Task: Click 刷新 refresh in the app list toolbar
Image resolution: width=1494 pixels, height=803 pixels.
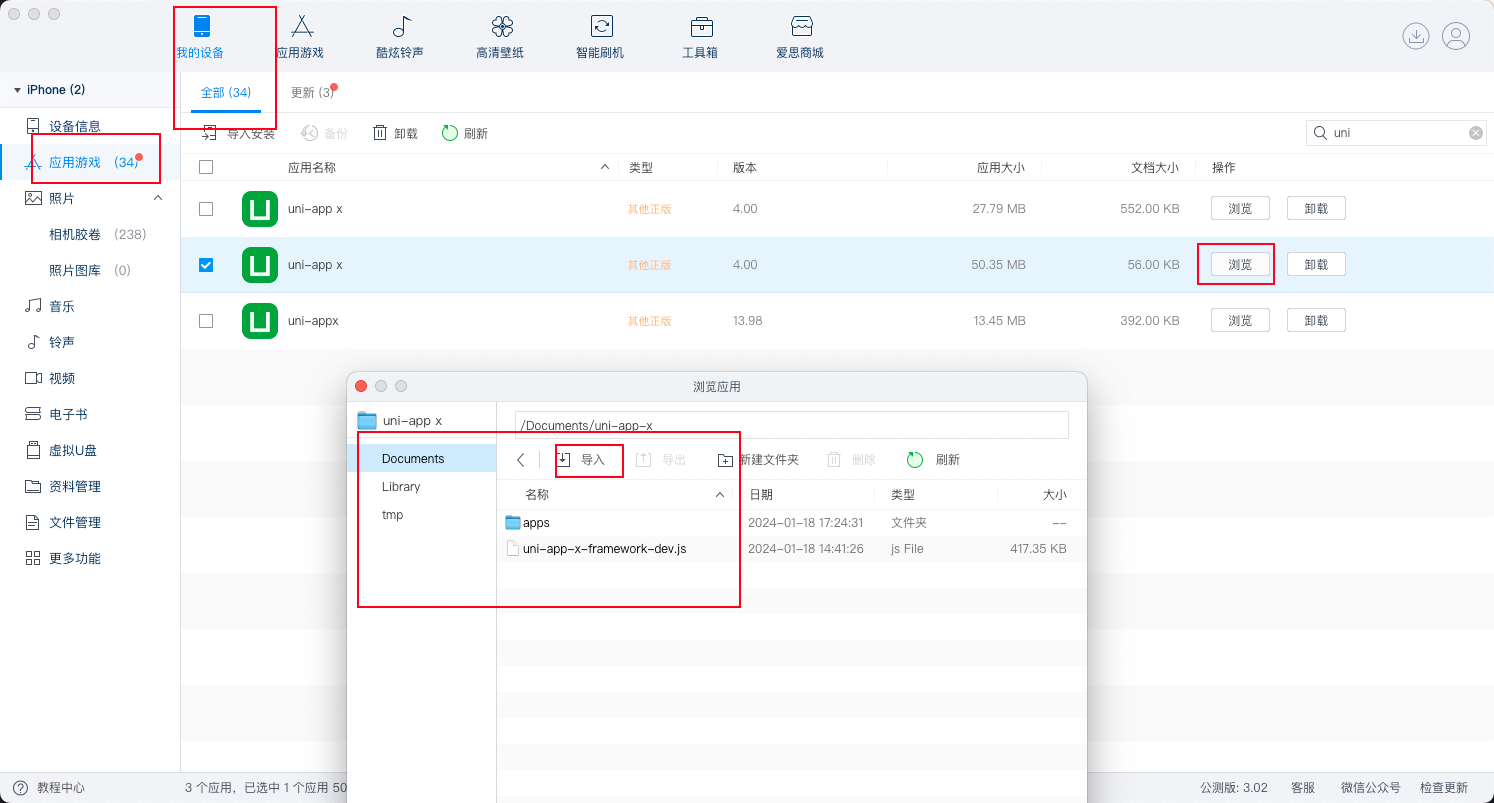Action: pyautogui.click(x=465, y=133)
